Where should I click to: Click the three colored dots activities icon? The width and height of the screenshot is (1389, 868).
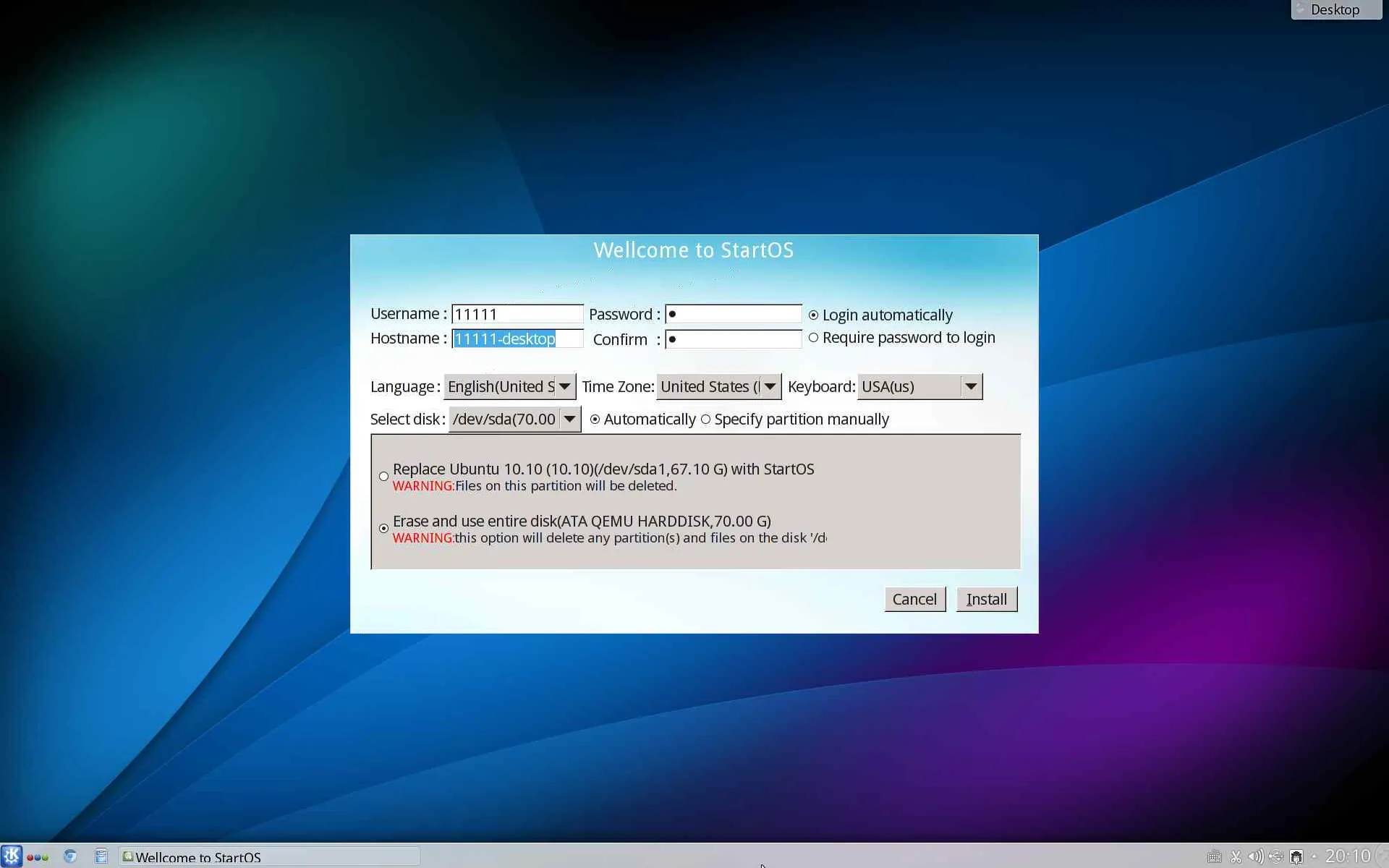tap(38, 857)
